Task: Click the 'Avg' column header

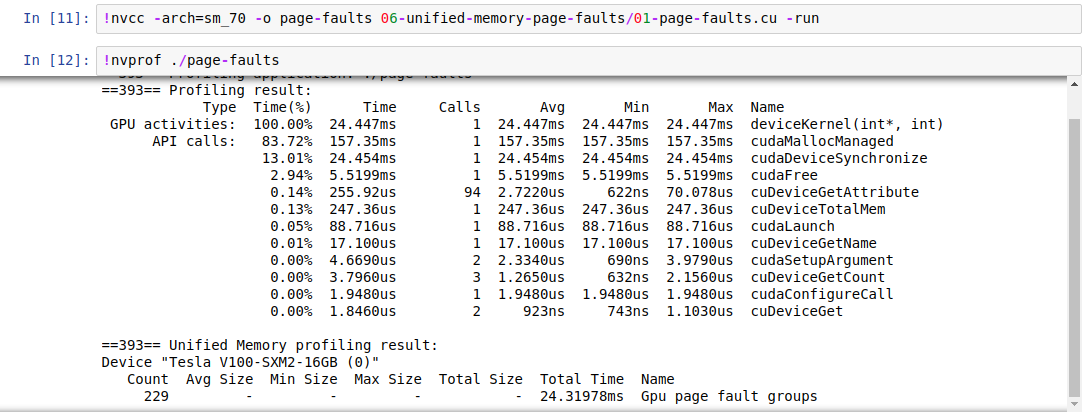Action: [552, 108]
